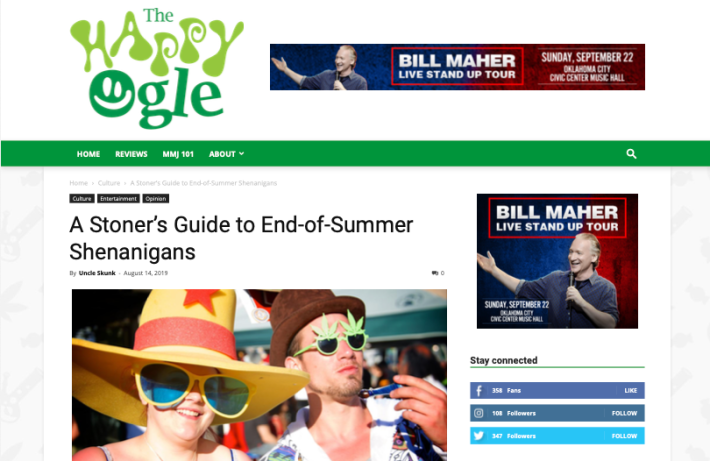The image size is (710, 461).
Task: Select the Opinion category tag
Action: click(x=156, y=198)
